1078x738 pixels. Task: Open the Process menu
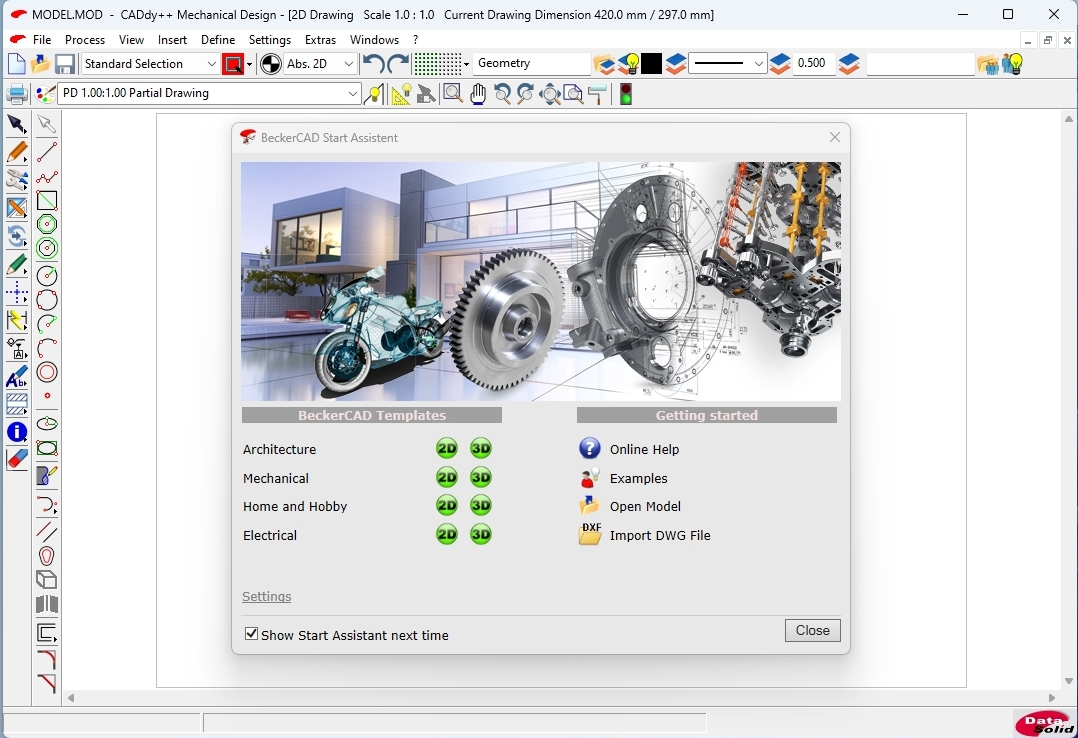coord(85,40)
